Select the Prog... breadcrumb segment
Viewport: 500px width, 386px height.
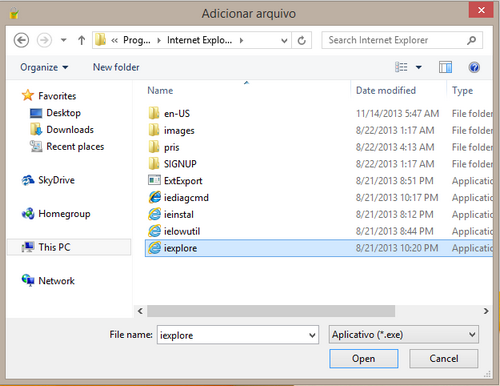coord(137,40)
